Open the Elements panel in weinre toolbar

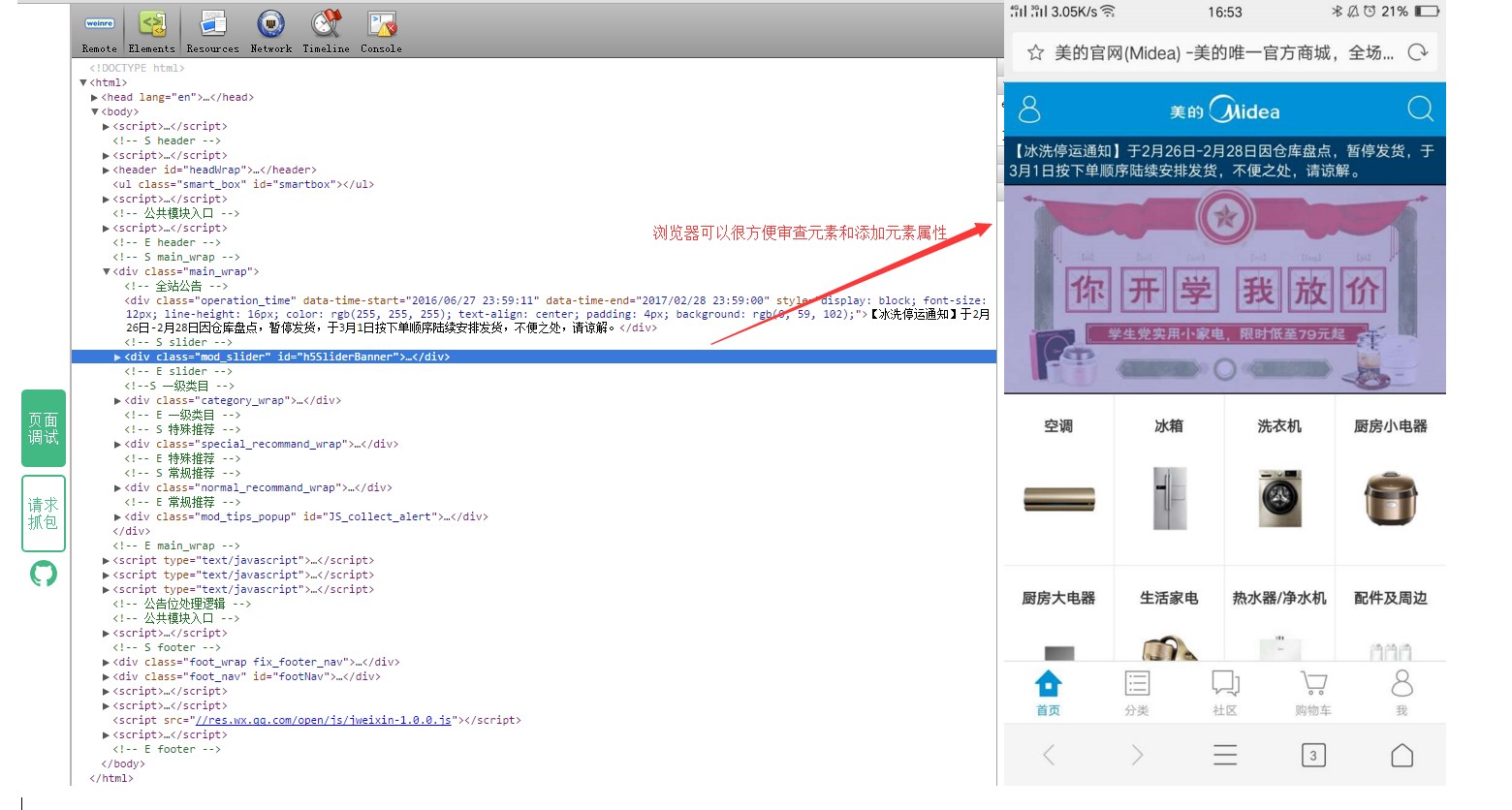pos(152,31)
